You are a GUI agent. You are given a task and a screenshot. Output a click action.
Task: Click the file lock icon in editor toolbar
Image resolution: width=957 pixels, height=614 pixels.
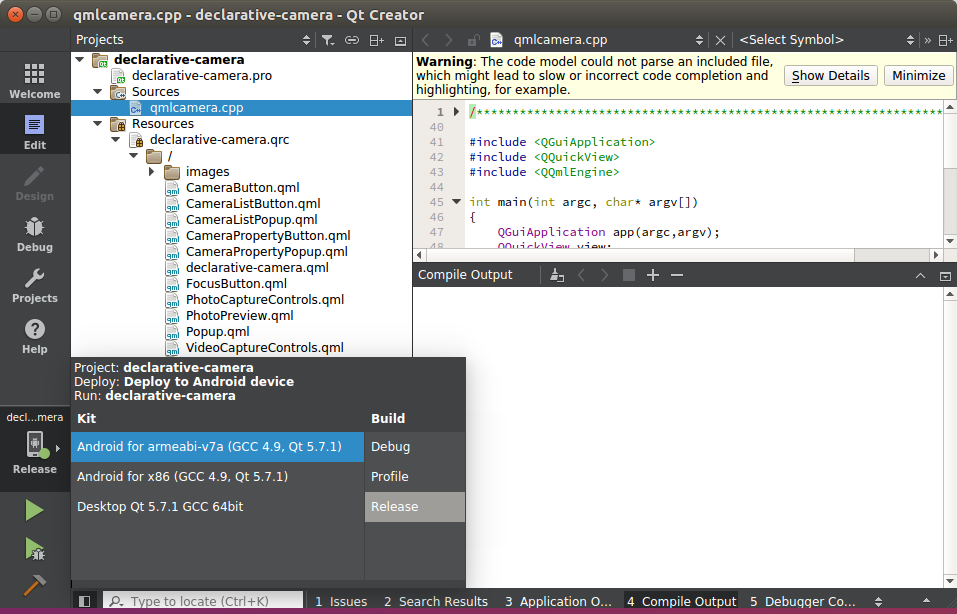[x=473, y=40]
